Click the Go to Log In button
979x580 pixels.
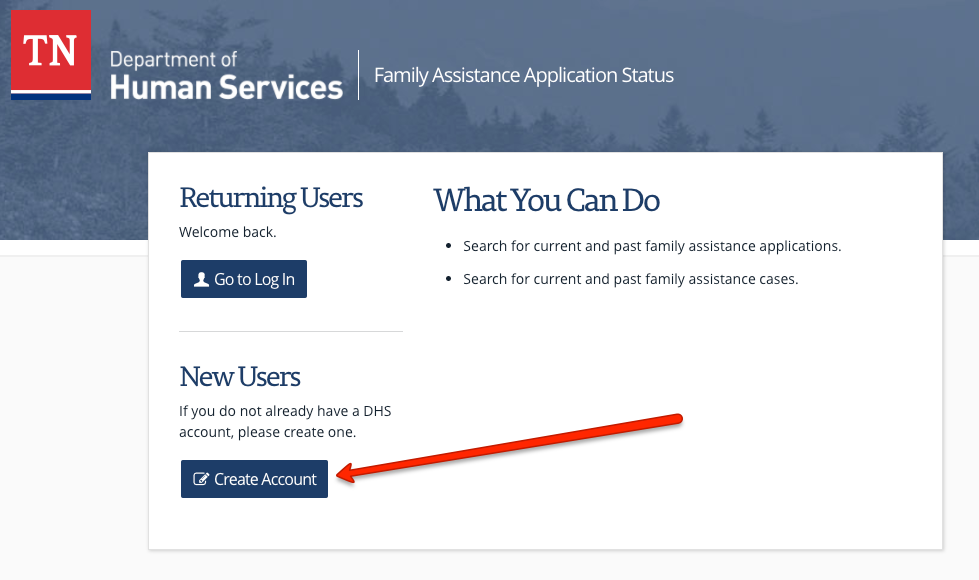click(x=243, y=278)
